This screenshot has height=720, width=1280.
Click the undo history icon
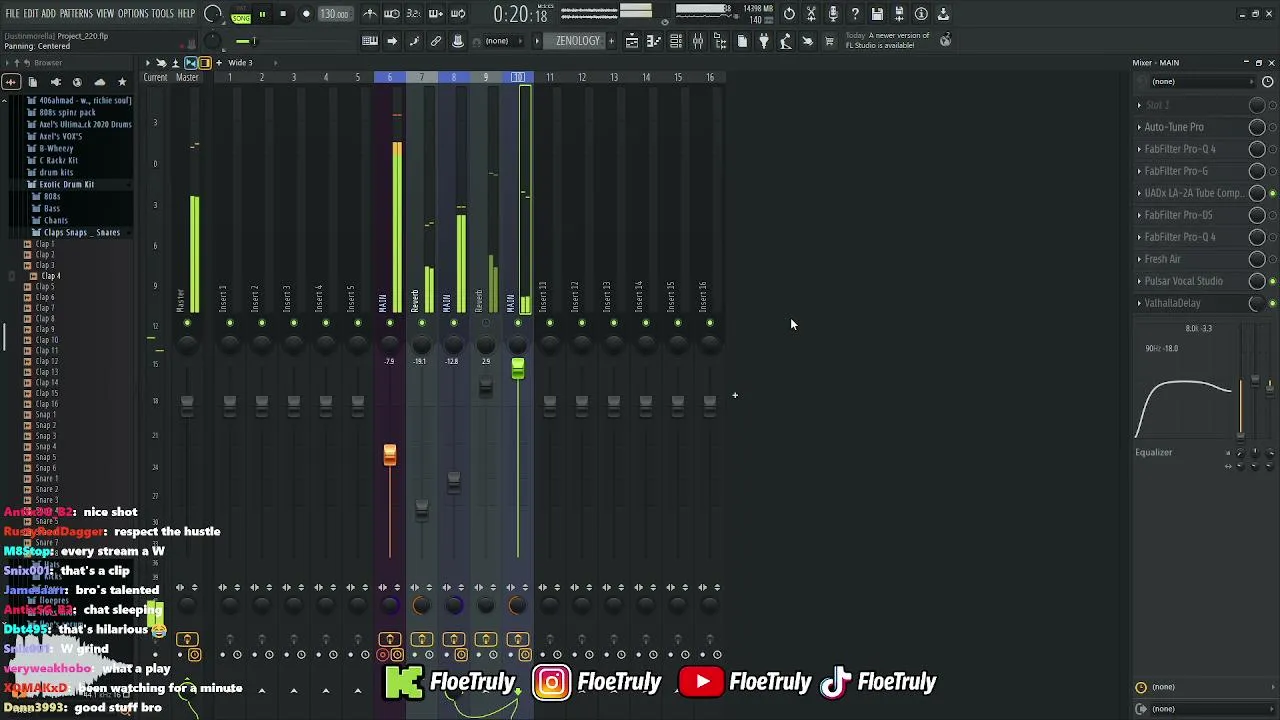pyautogui.click(x=789, y=14)
